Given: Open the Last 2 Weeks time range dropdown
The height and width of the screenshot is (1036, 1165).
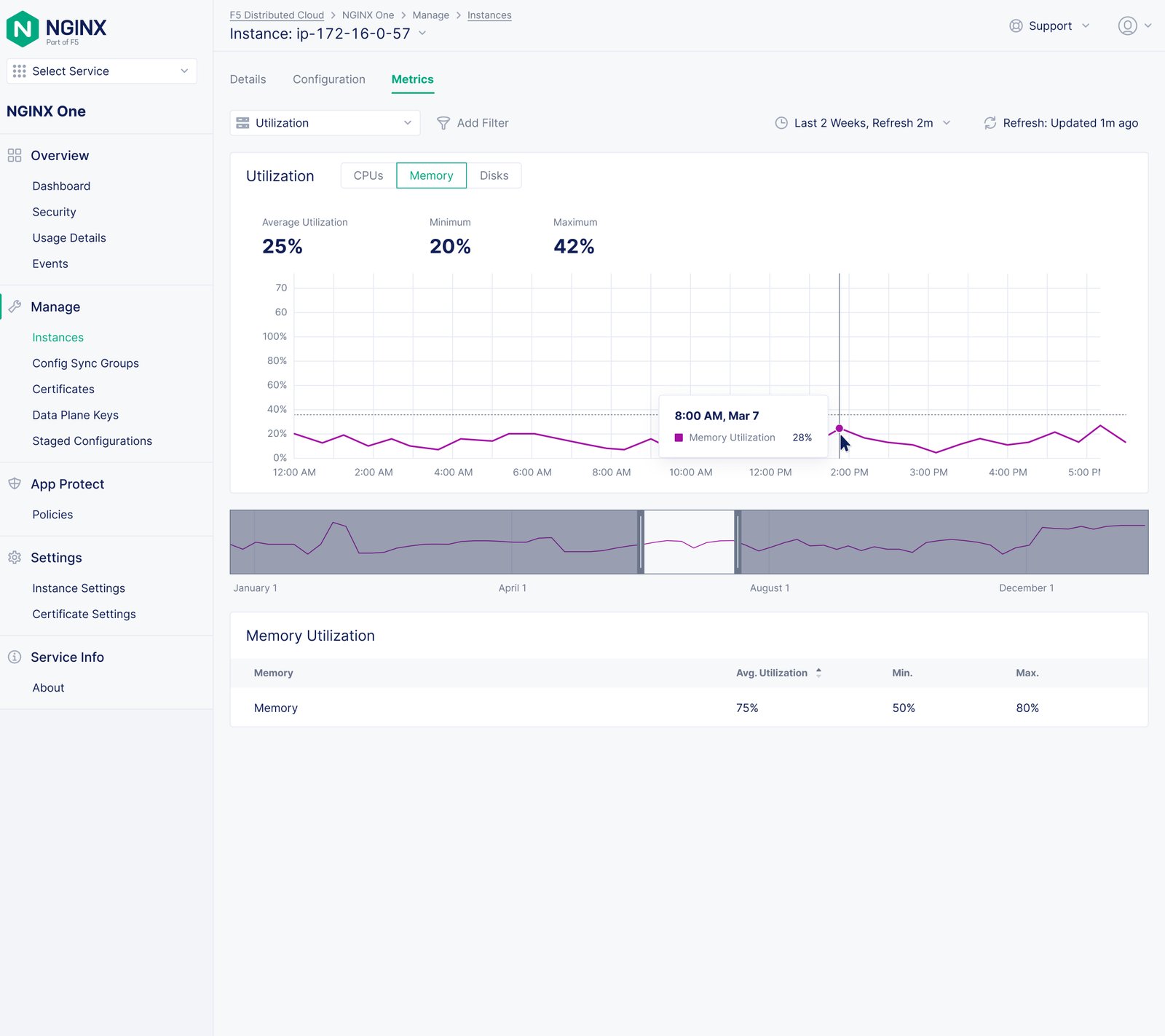Looking at the screenshot, I should point(863,123).
